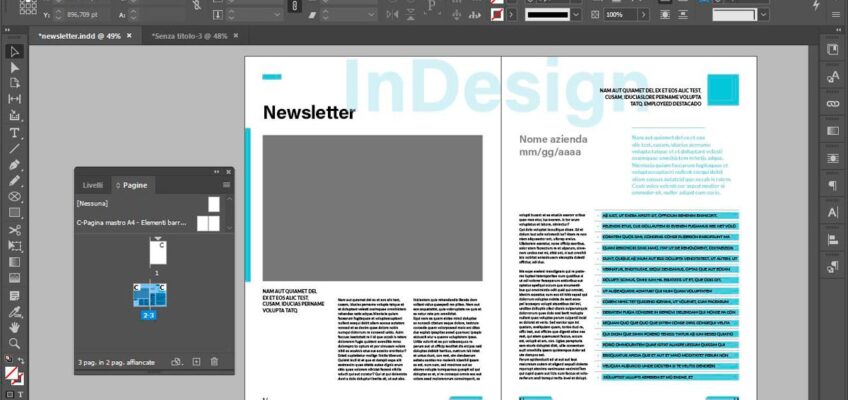Select the Page tool

click(15, 83)
